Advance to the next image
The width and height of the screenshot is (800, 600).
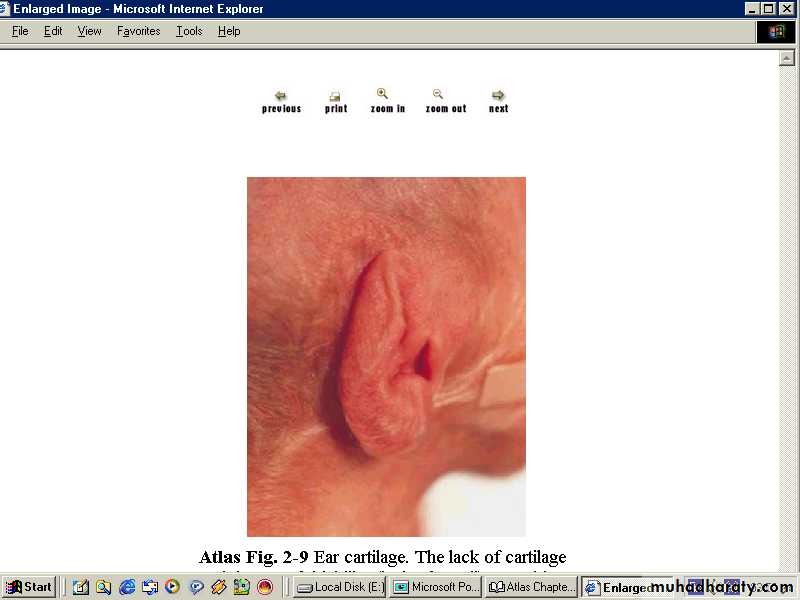click(x=498, y=101)
